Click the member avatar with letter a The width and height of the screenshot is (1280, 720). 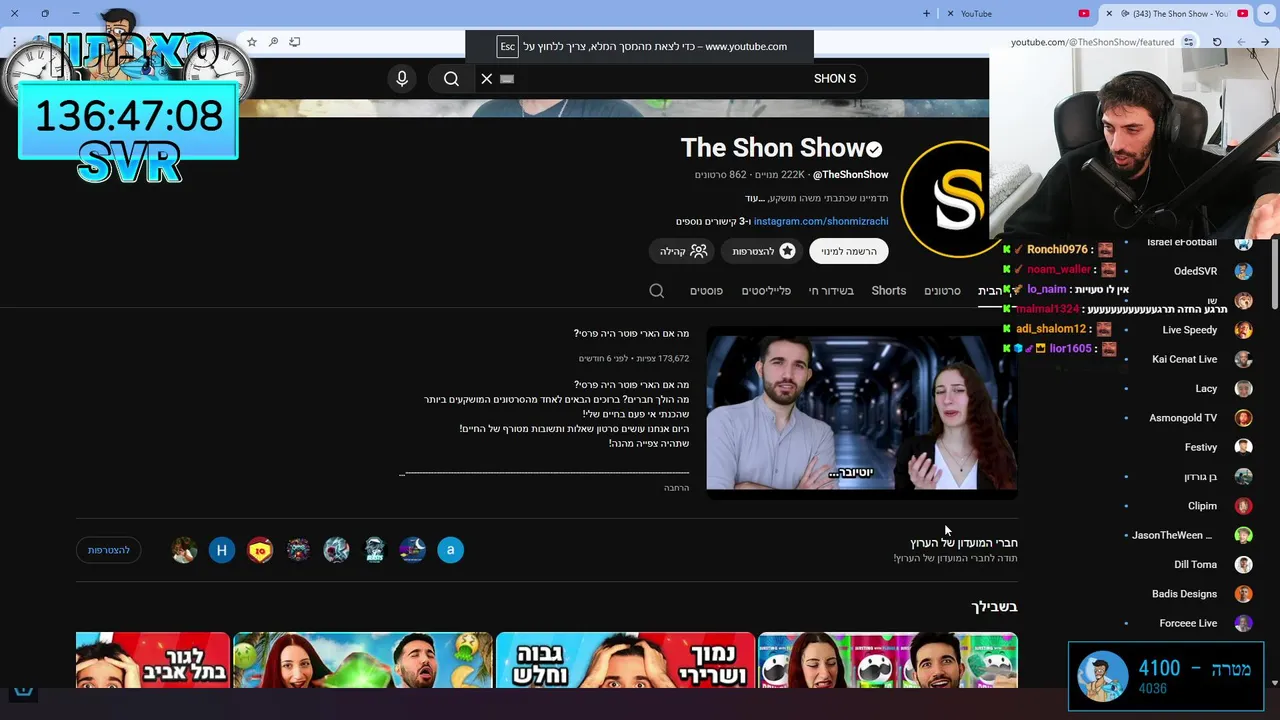tap(451, 550)
